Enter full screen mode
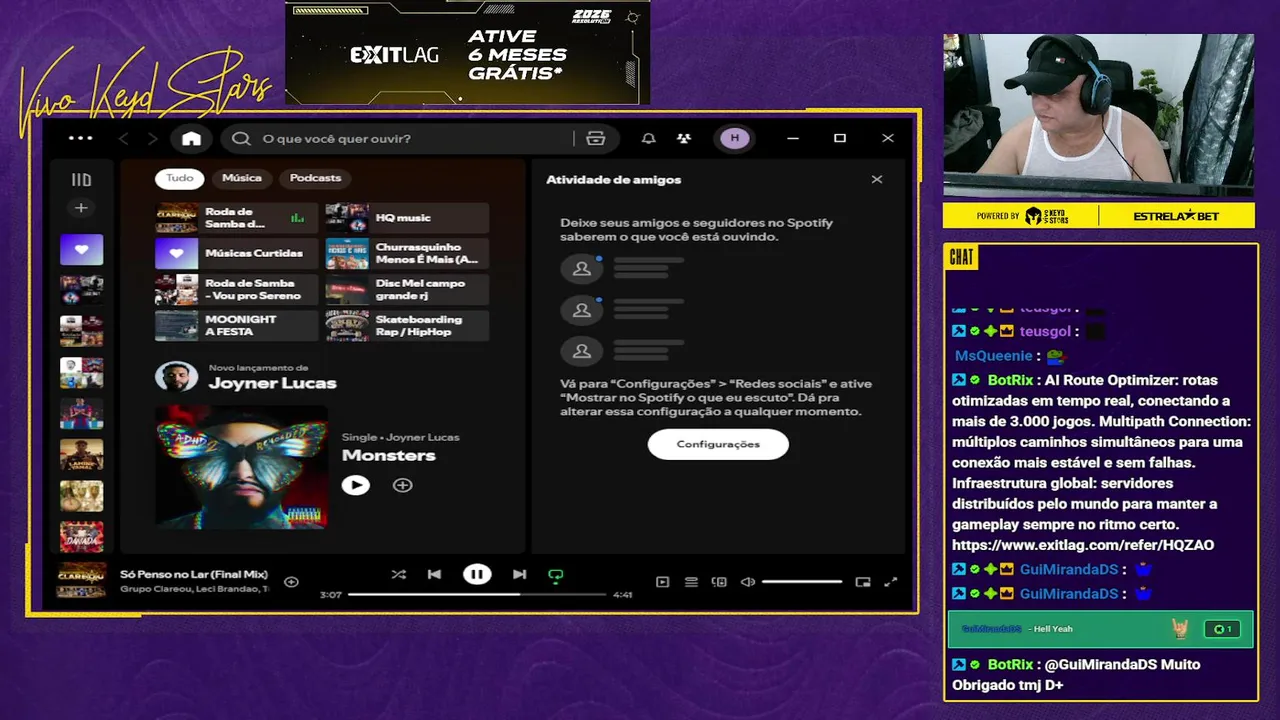 point(891,582)
